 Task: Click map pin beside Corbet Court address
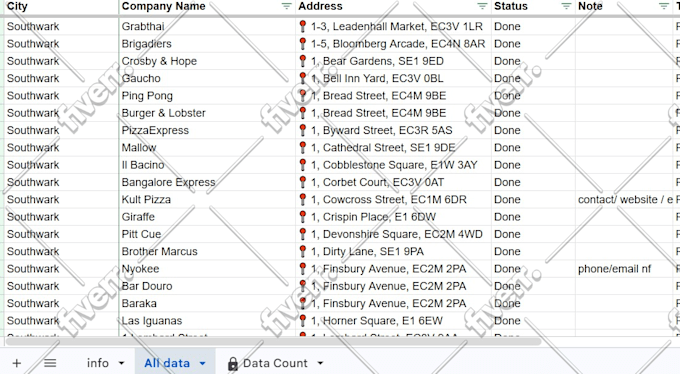point(303,182)
